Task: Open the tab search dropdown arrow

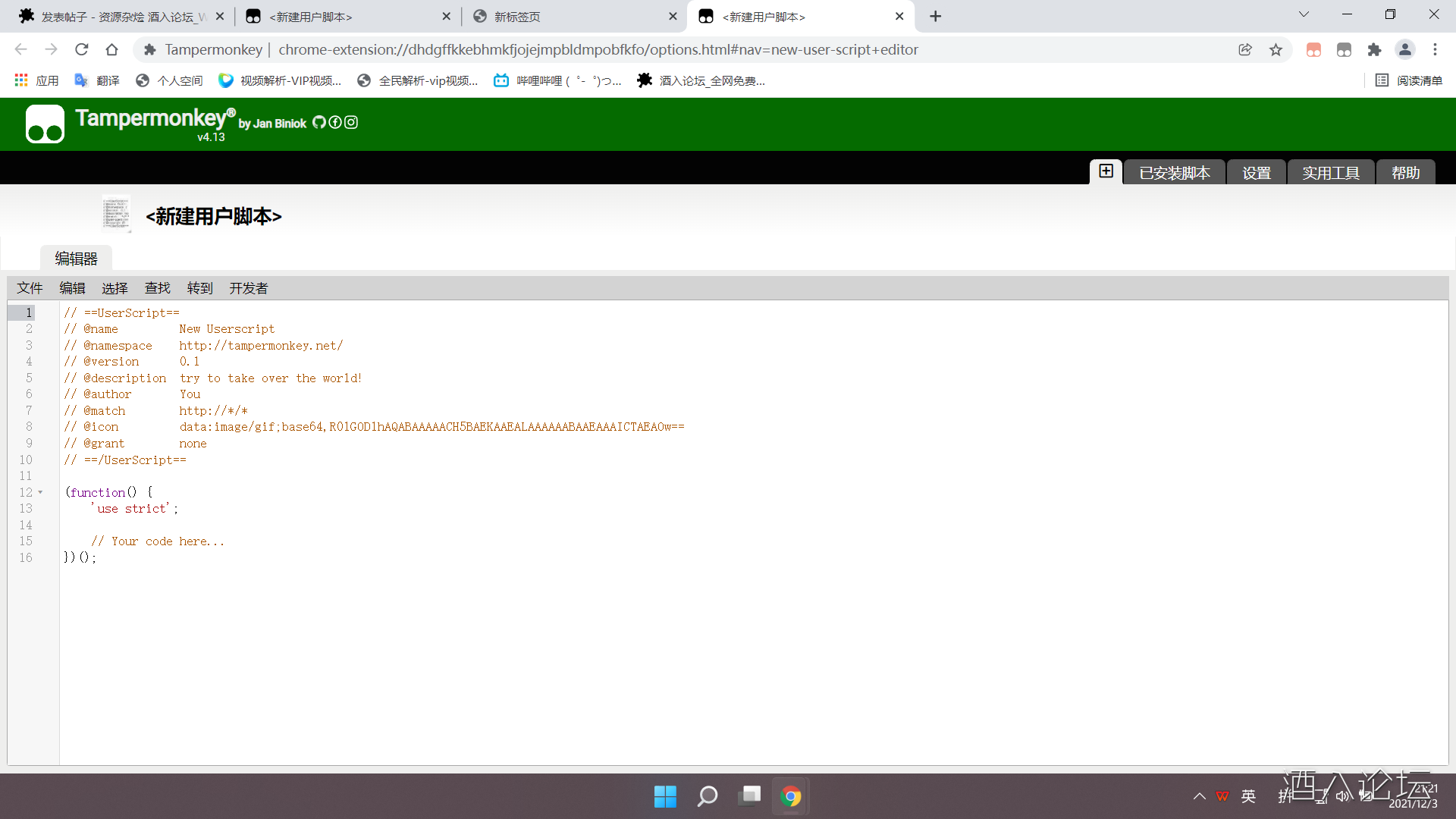Action: coord(1304,15)
